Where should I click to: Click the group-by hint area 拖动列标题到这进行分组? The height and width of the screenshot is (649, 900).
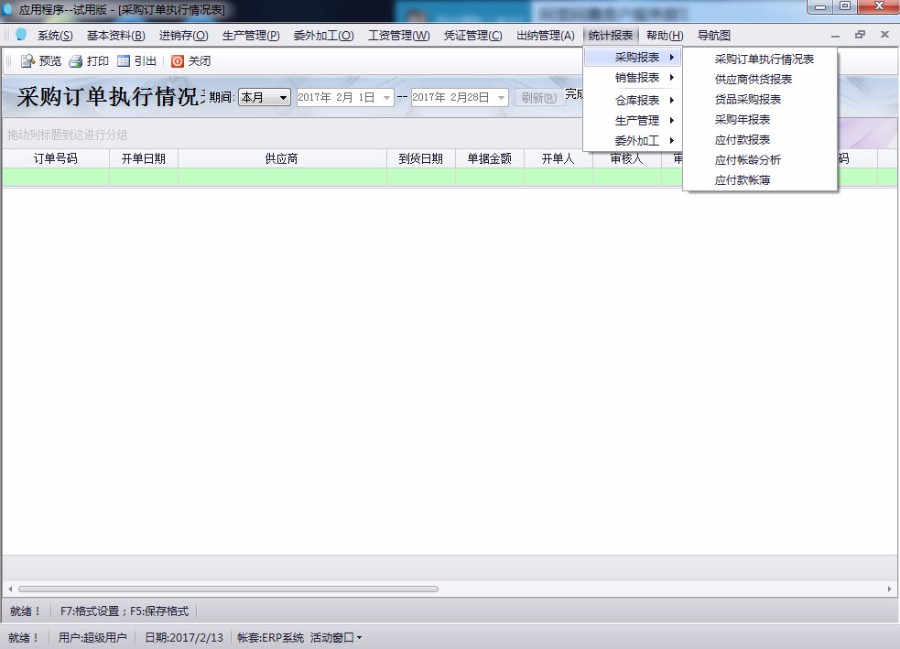click(67, 135)
